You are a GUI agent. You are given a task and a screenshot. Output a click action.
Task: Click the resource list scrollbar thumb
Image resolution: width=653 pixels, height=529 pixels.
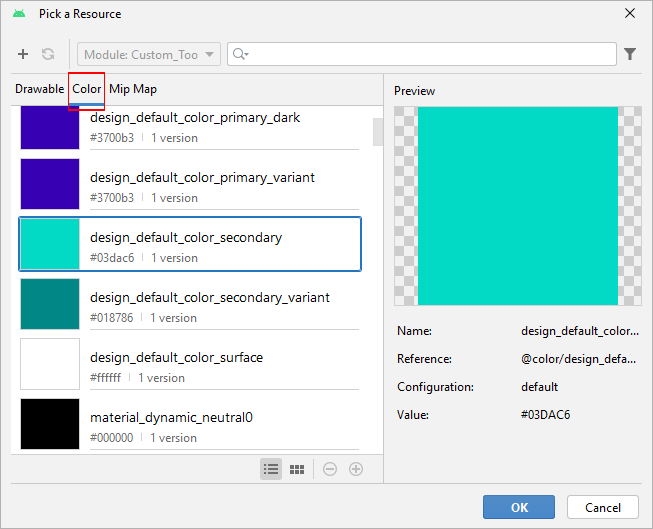(x=377, y=131)
